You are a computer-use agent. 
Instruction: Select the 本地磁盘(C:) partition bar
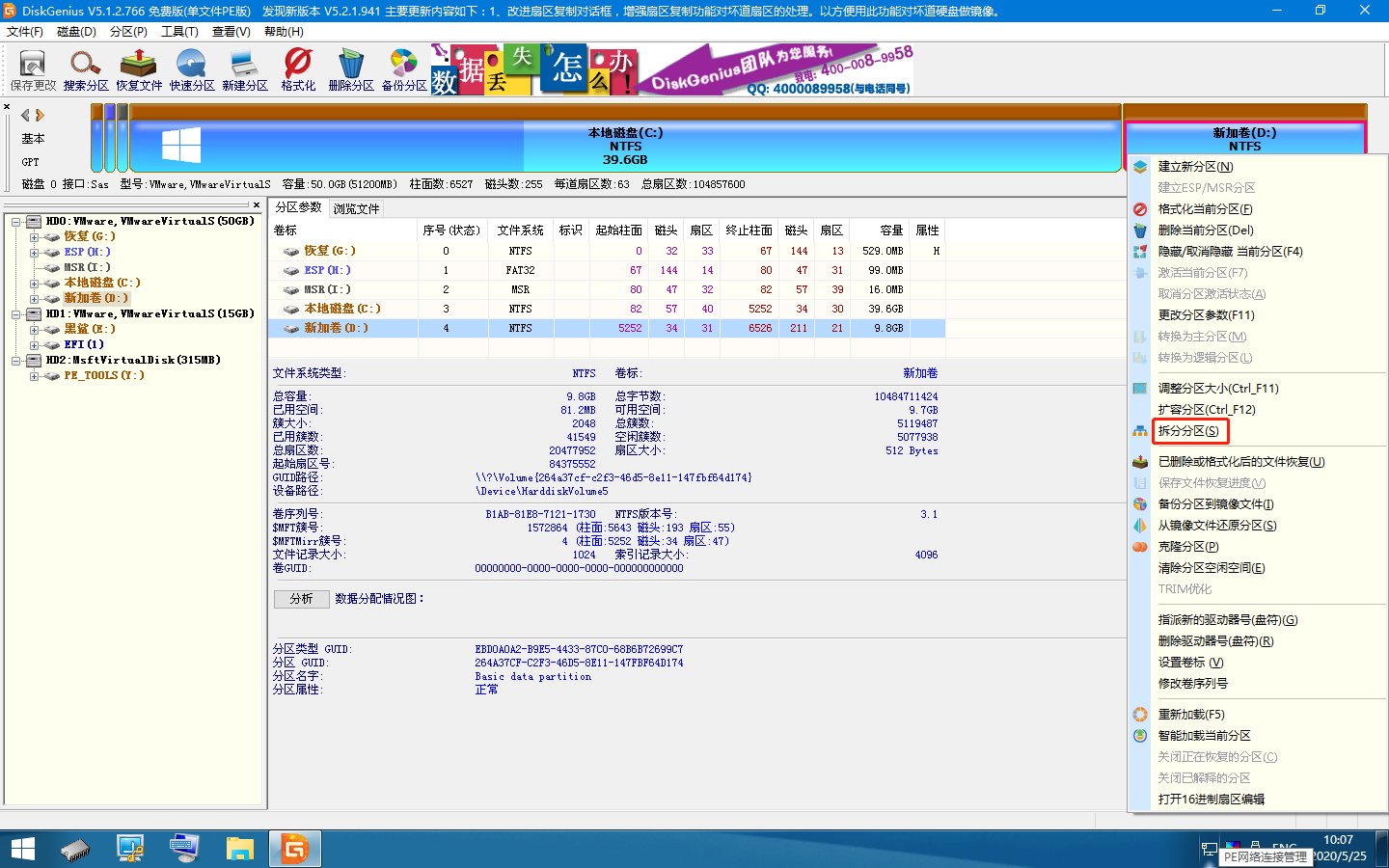coord(625,146)
